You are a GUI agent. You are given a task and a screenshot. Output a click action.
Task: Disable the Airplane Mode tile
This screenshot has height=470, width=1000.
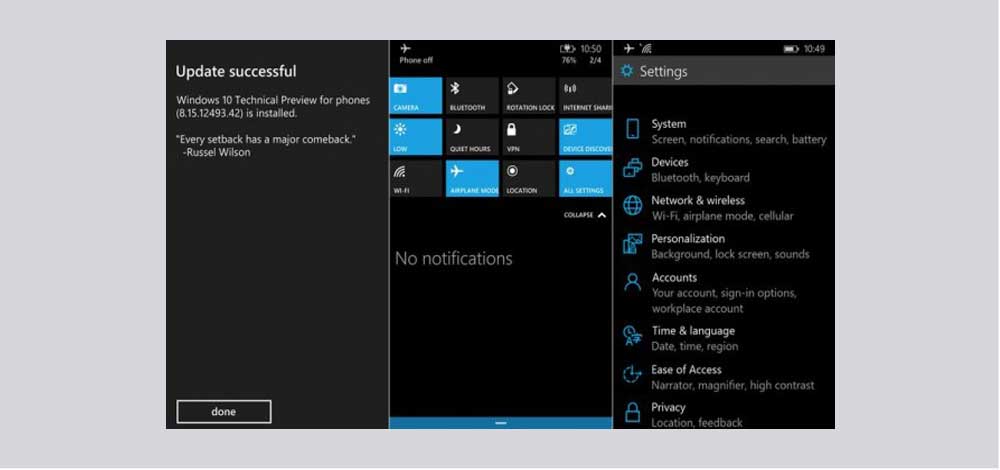[x=472, y=178]
